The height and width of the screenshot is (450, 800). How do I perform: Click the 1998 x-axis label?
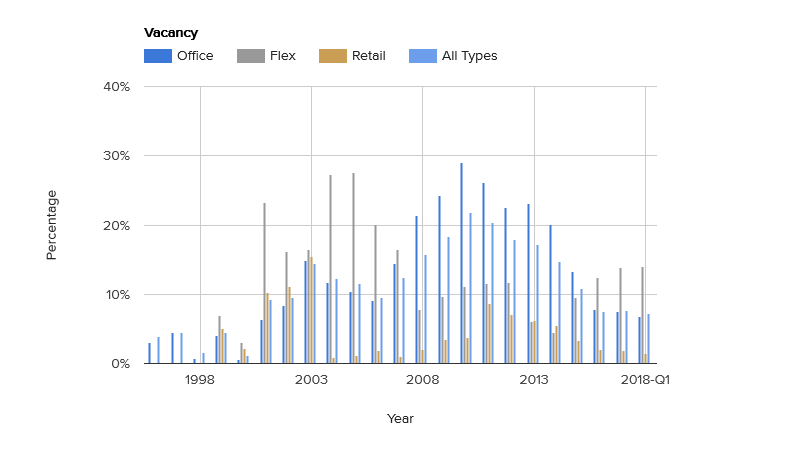[x=200, y=381]
